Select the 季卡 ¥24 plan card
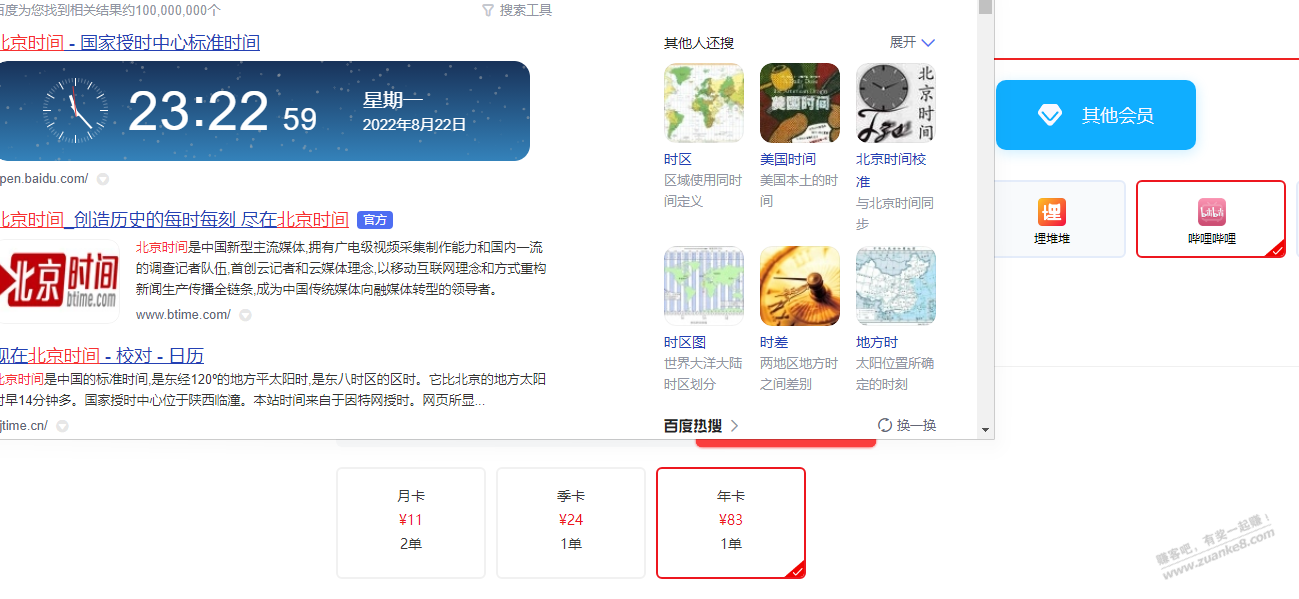 pyautogui.click(x=570, y=522)
